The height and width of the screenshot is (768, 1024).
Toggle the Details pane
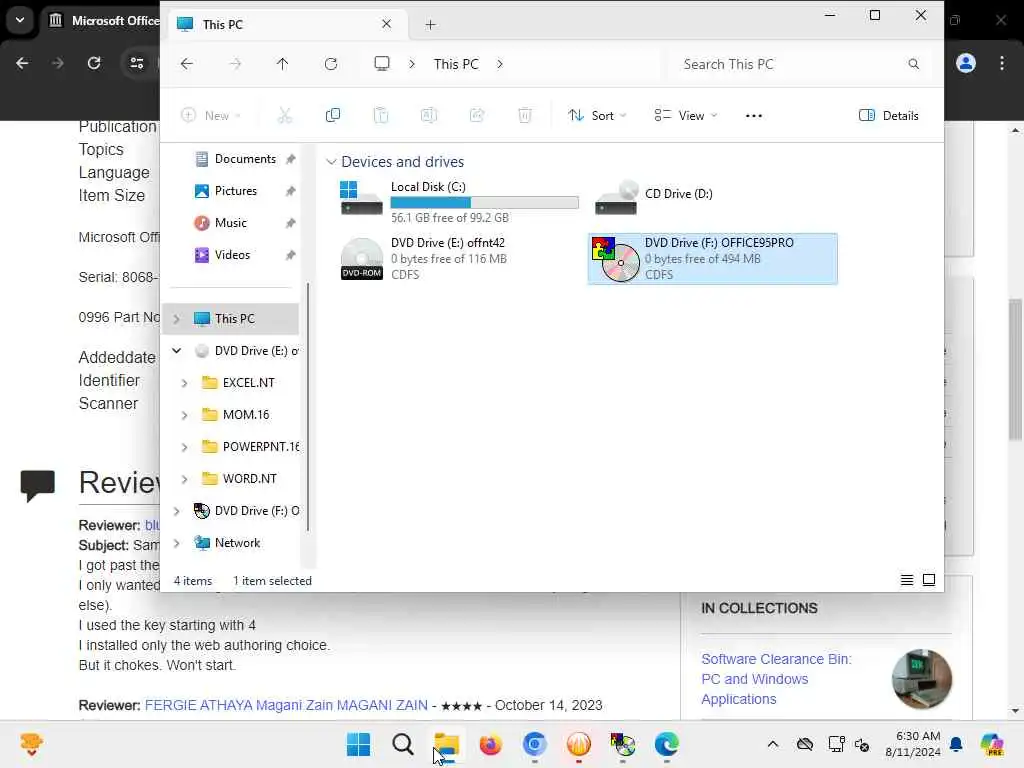tap(888, 116)
